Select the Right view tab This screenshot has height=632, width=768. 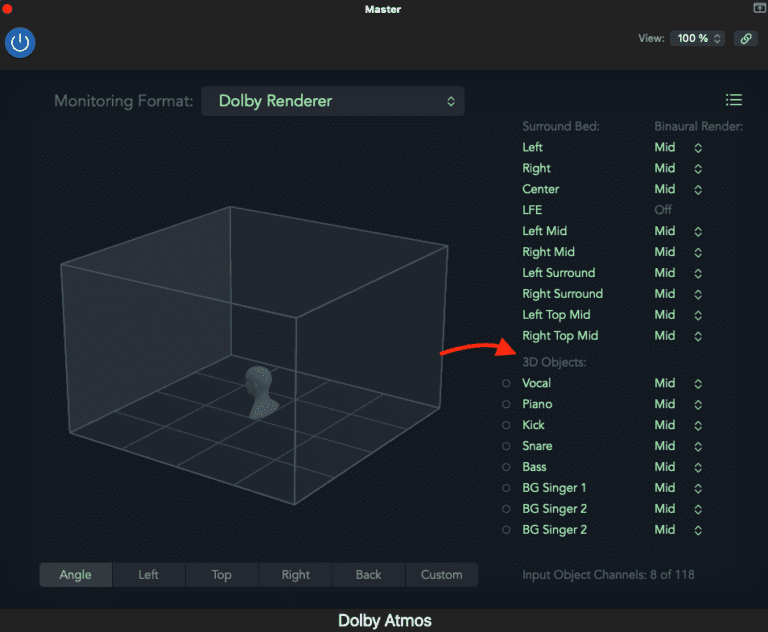(x=295, y=575)
